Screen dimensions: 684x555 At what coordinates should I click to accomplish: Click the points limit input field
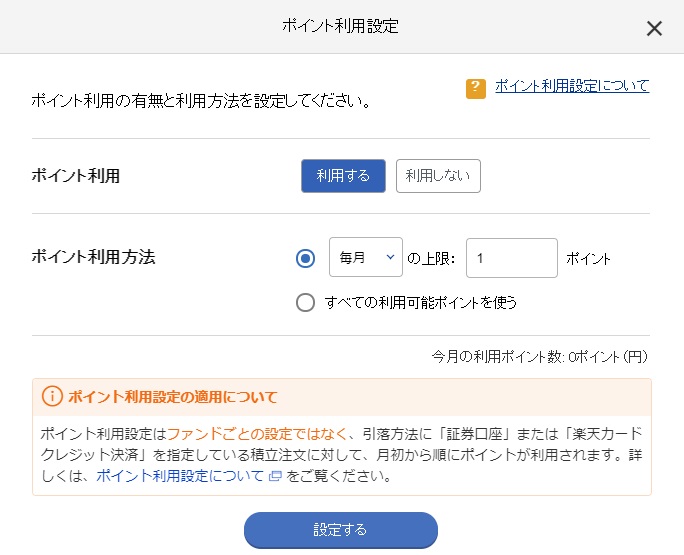pyautogui.click(x=512, y=258)
